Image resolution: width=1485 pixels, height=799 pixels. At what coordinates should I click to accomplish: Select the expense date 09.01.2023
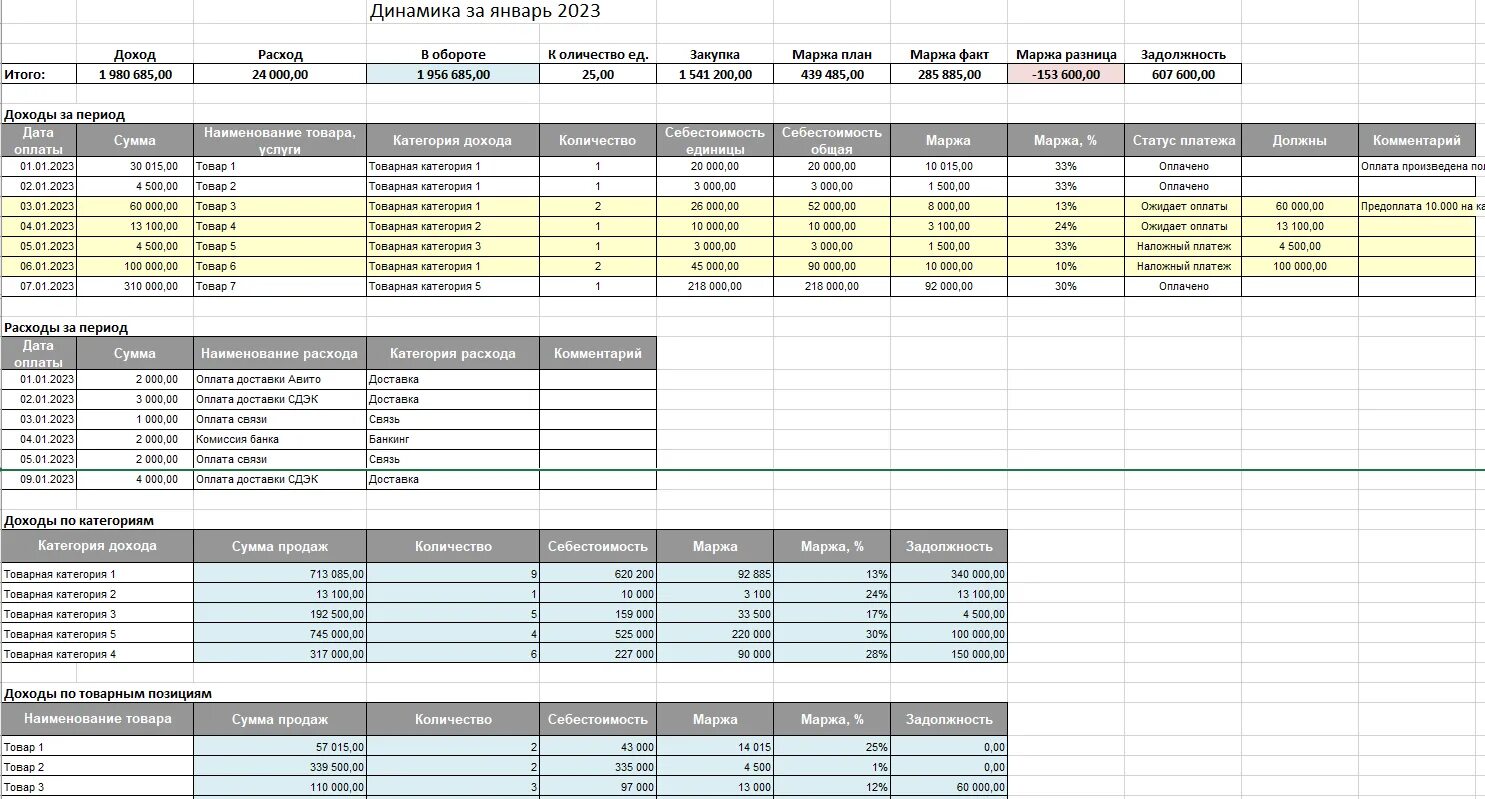[39, 479]
